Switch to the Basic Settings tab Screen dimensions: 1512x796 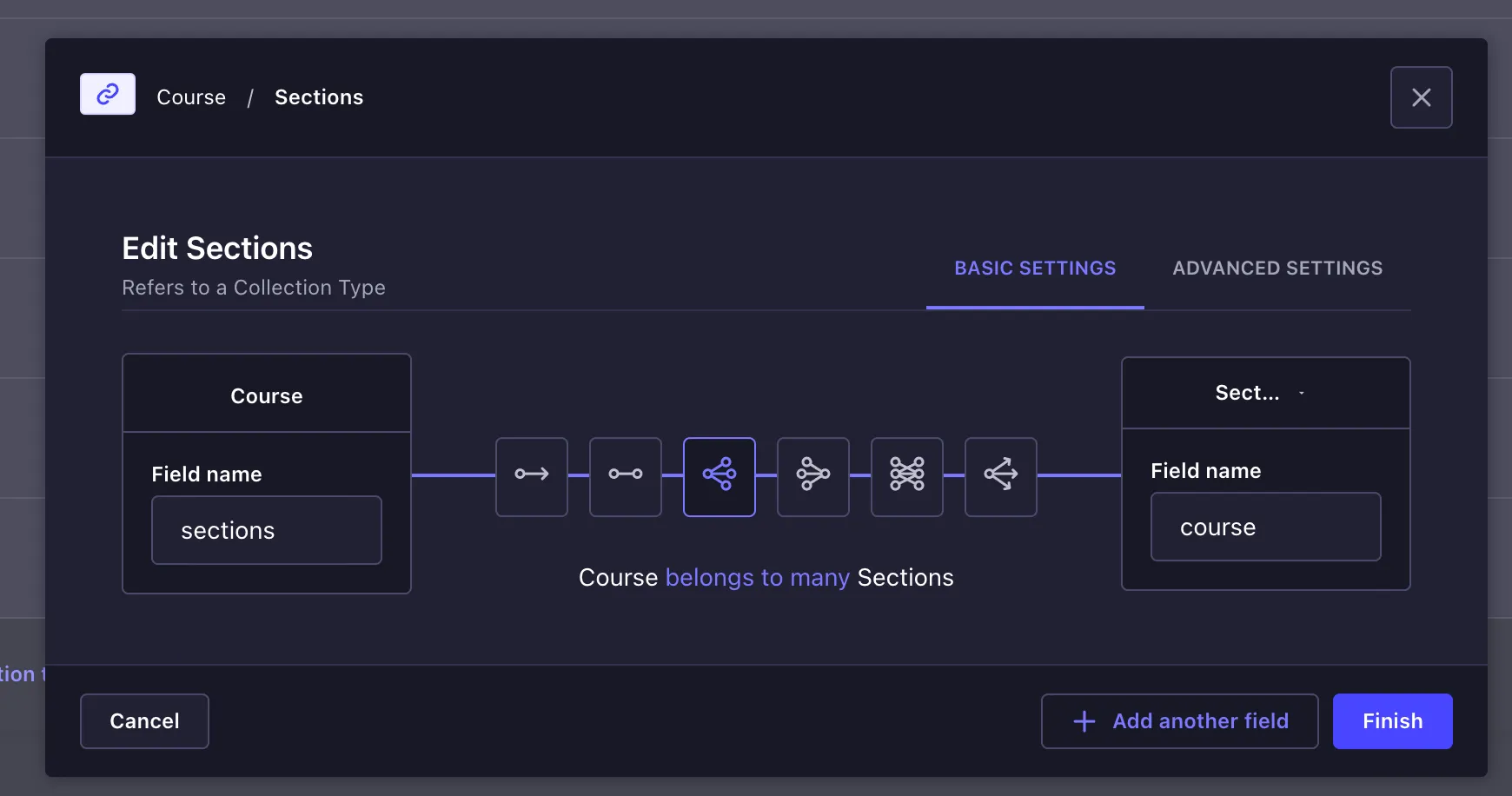pyautogui.click(x=1034, y=269)
